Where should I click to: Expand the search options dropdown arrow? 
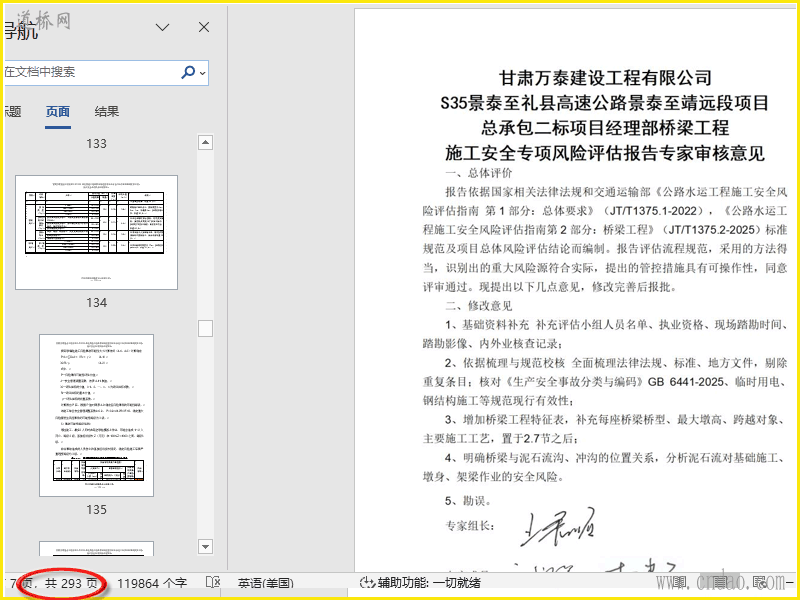click(203, 73)
